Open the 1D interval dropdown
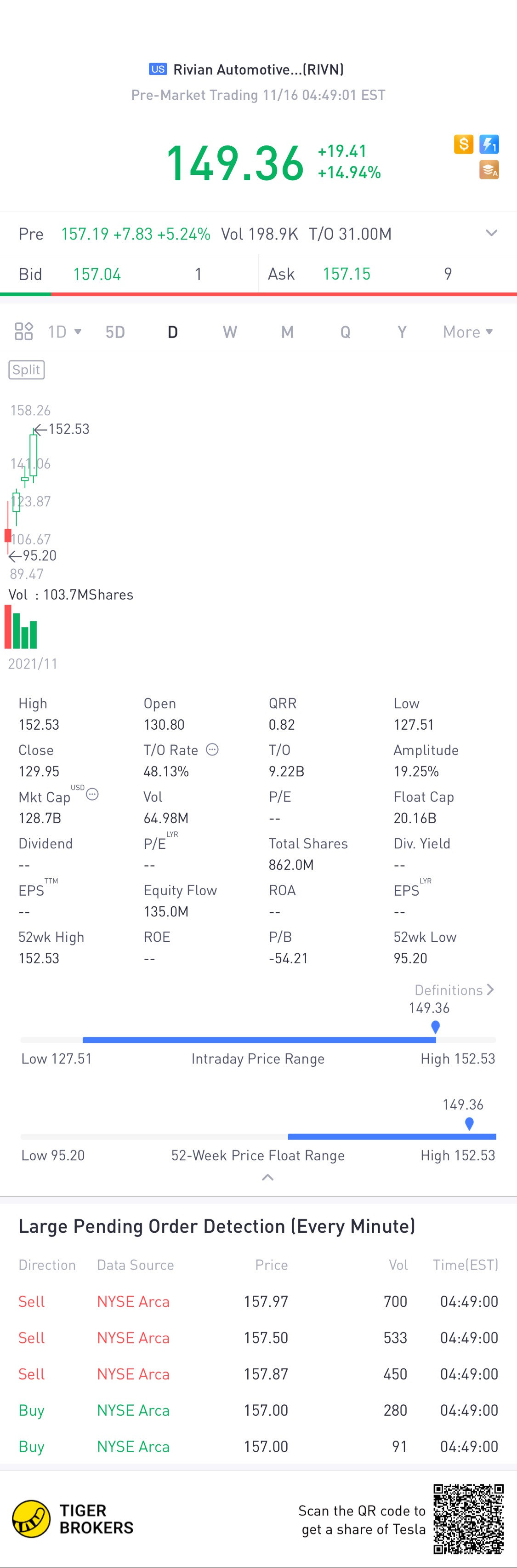 click(64, 332)
